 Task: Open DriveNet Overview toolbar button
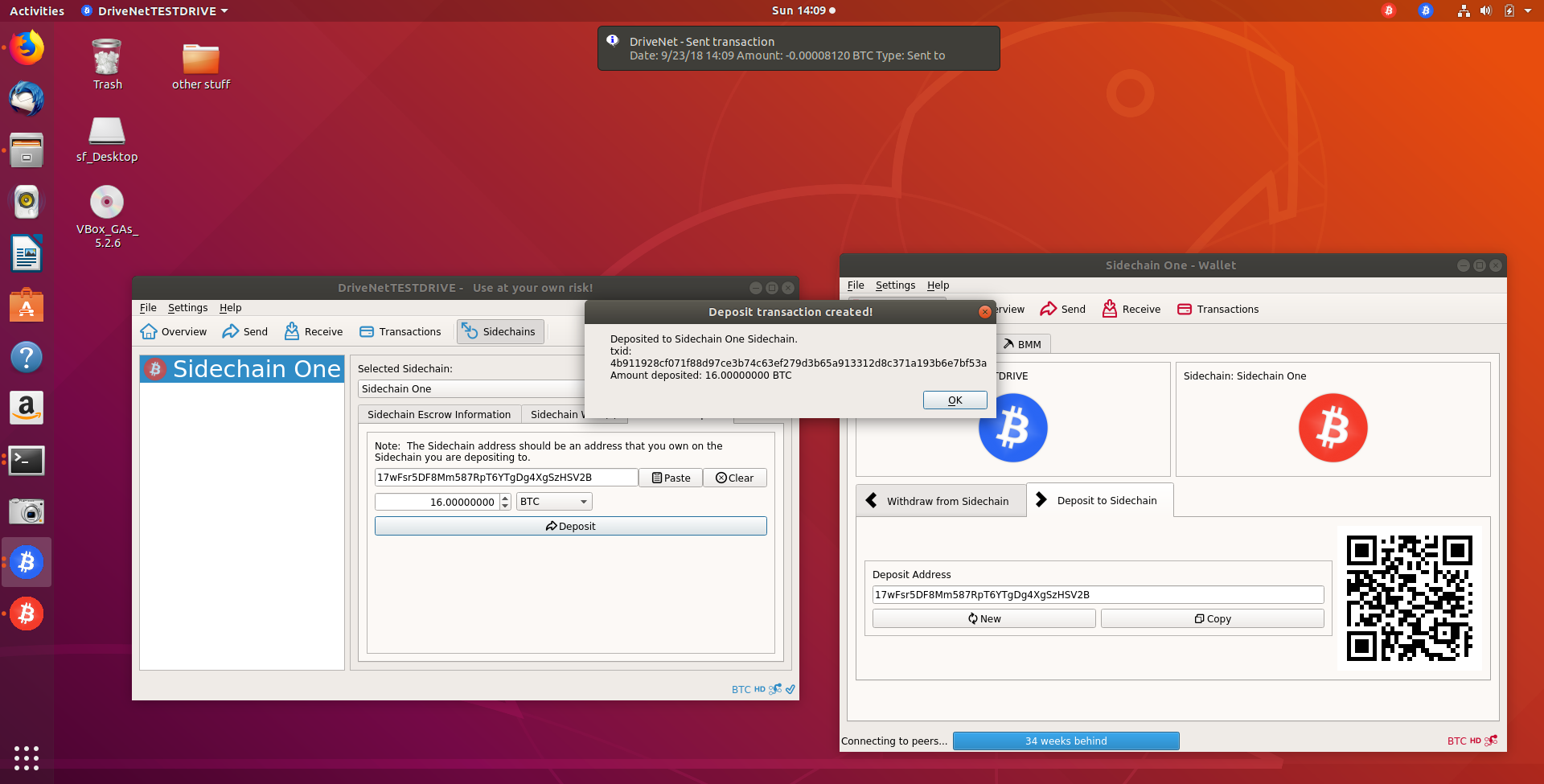pyautogui.click(x=174, y=331)
